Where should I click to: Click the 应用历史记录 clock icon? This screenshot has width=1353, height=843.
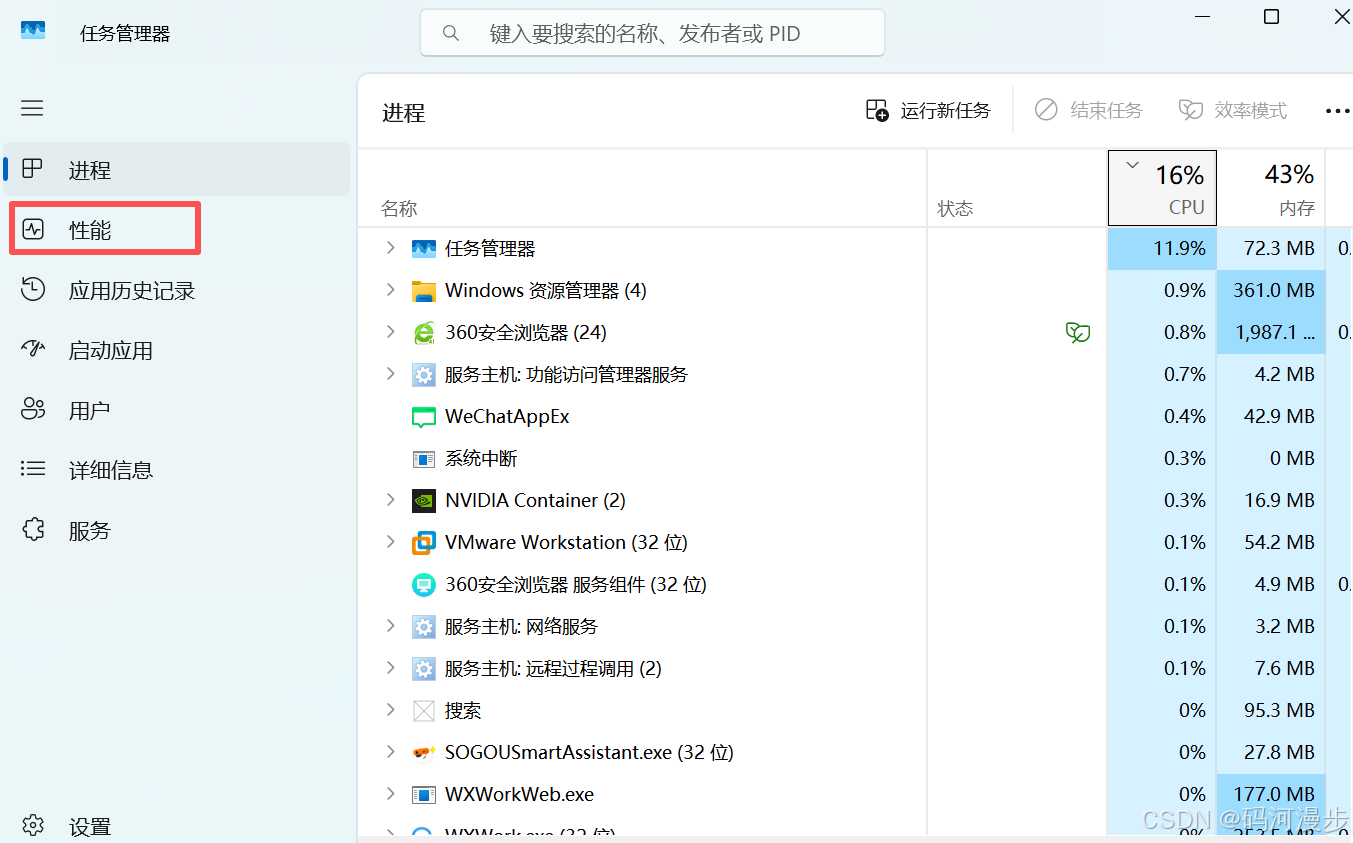tap(33, 290)
